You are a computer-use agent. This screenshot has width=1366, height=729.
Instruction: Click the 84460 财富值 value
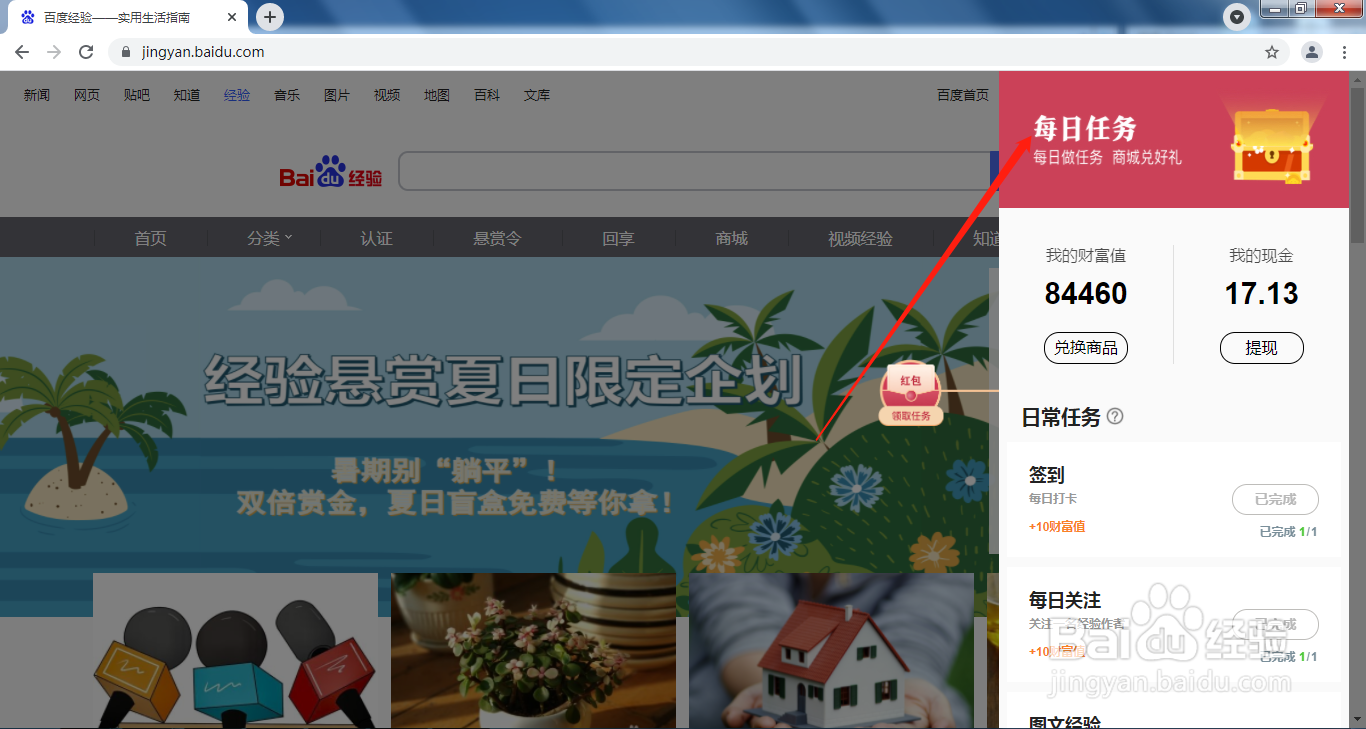click(1086, 293)
